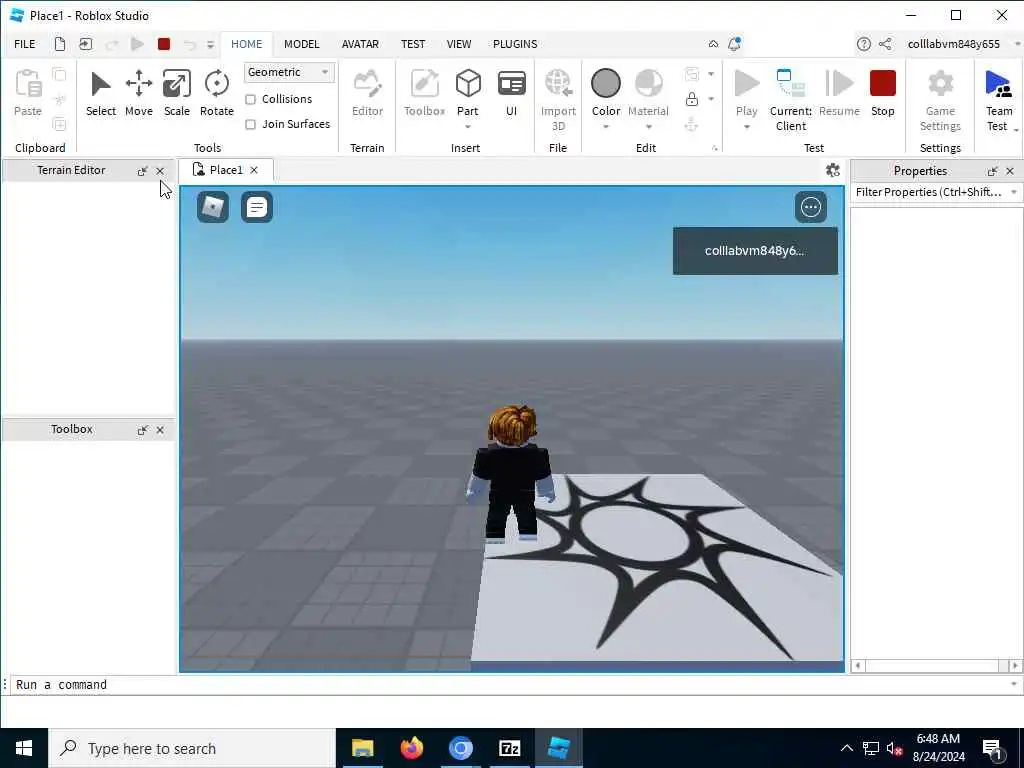Expand the Part dropdown arrow
Screen dimensions: 1024x768
click(x=468, y=127)
